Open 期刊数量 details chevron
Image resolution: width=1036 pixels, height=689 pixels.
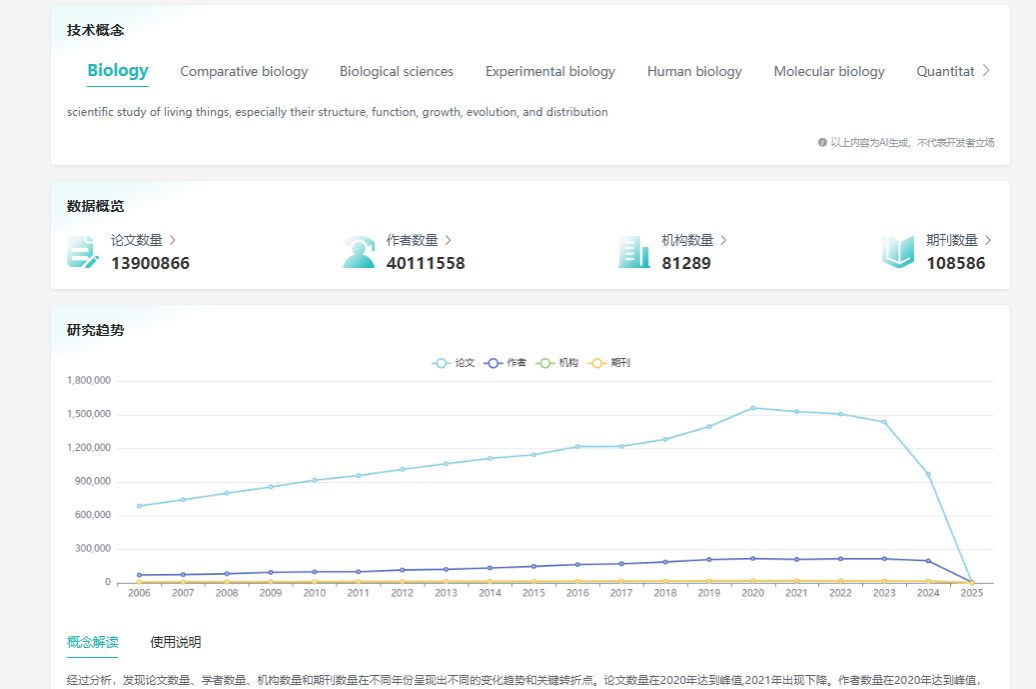(x=988, y=240)
